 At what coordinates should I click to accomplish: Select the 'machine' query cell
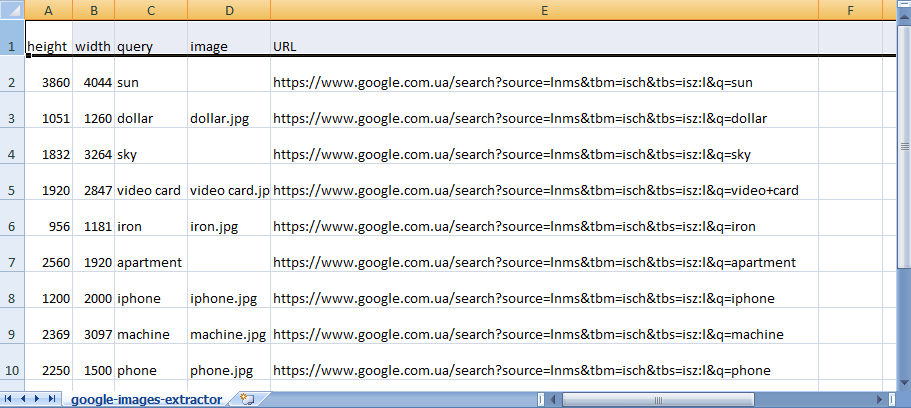[151, 327]
